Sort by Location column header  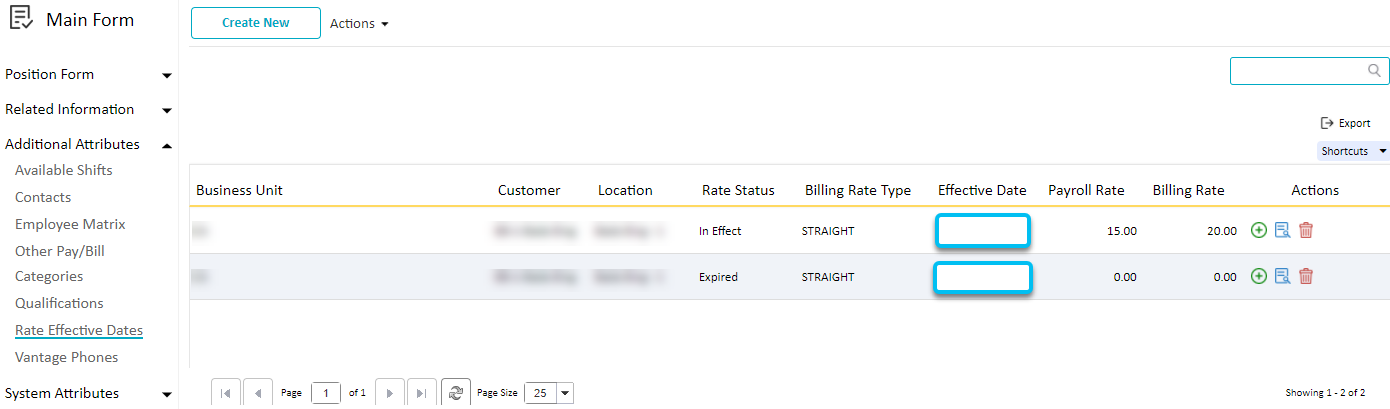[625, 190]
